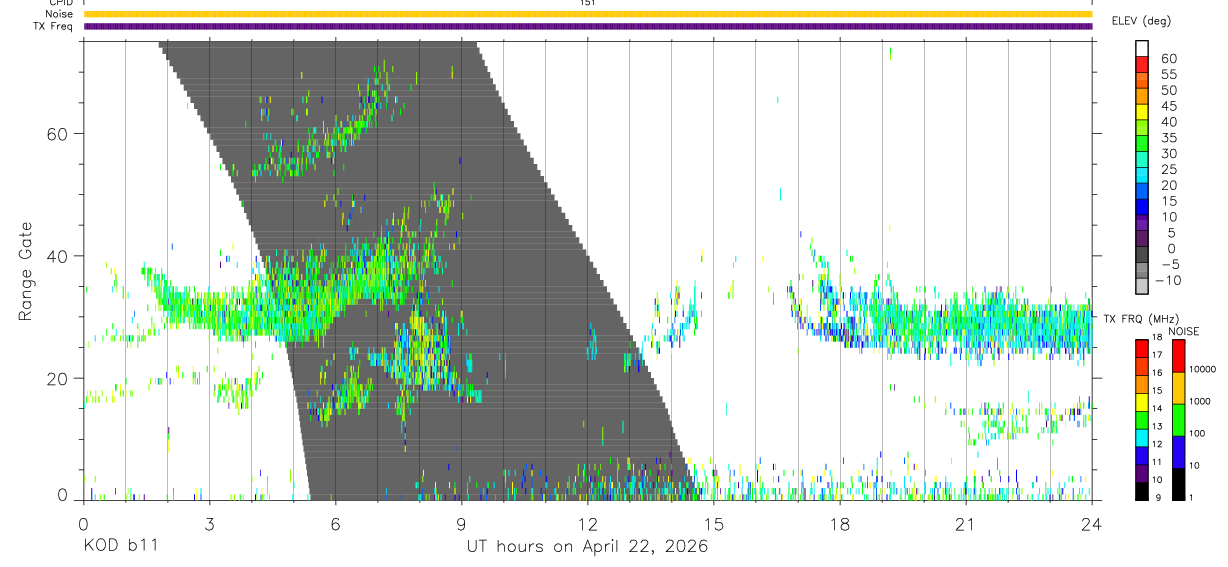This screenshot has height=567, width=1228.
Task: Click the "9" hour tick on the time axis
Action: 461,525
